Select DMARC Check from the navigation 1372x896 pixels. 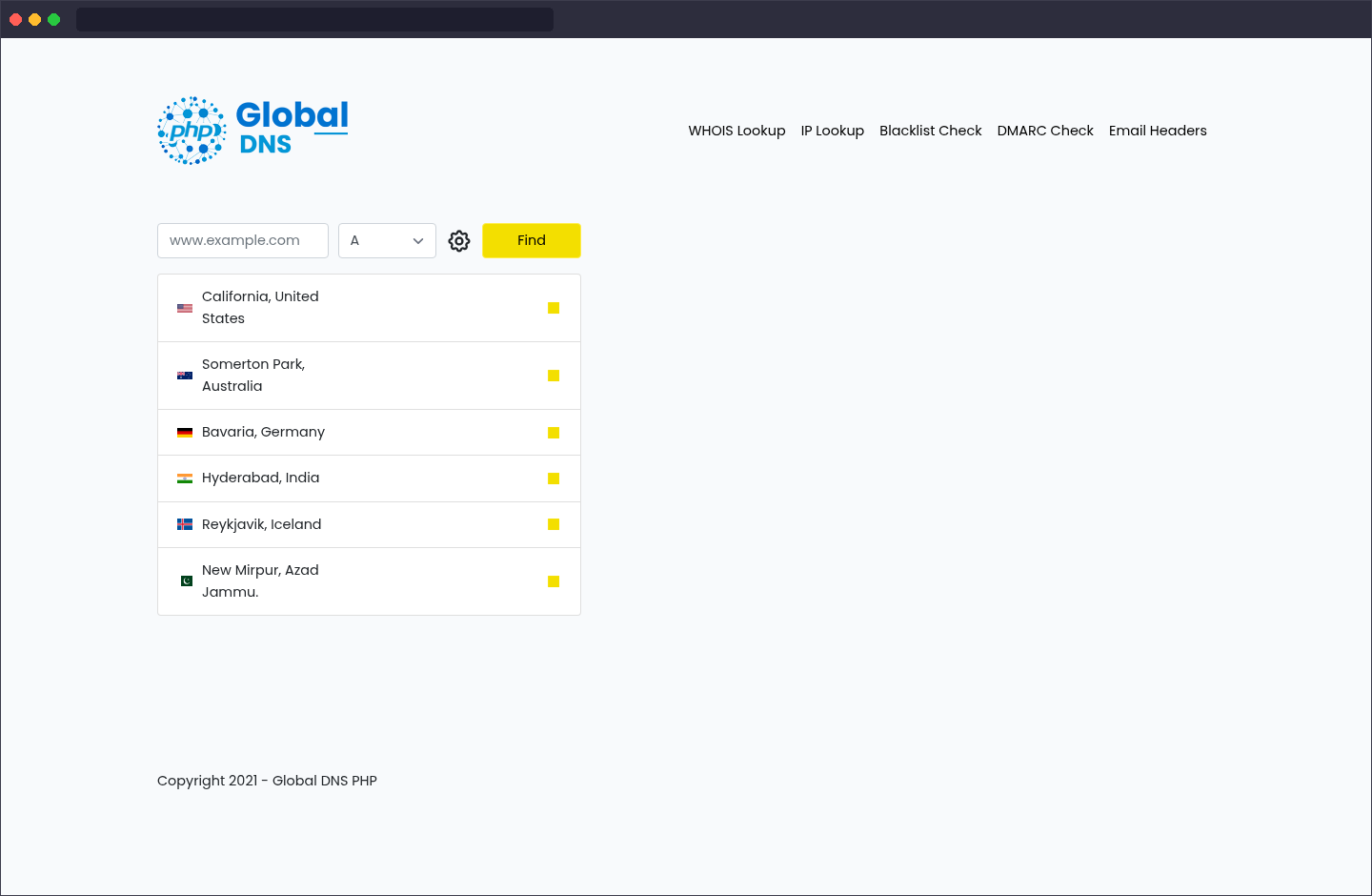pyautogui.click(x=1045, y=131)
